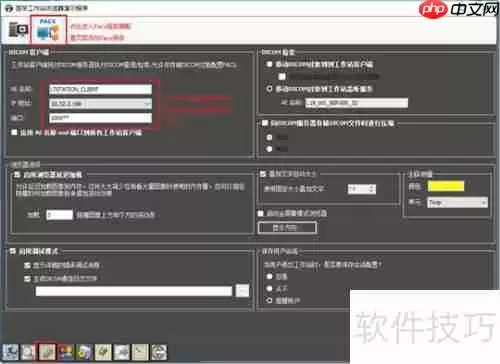The height and width of the screenshot is (364, 500).
Task: Select the beige pencil icon in bottom toolbar
Action: pos(140,352)
